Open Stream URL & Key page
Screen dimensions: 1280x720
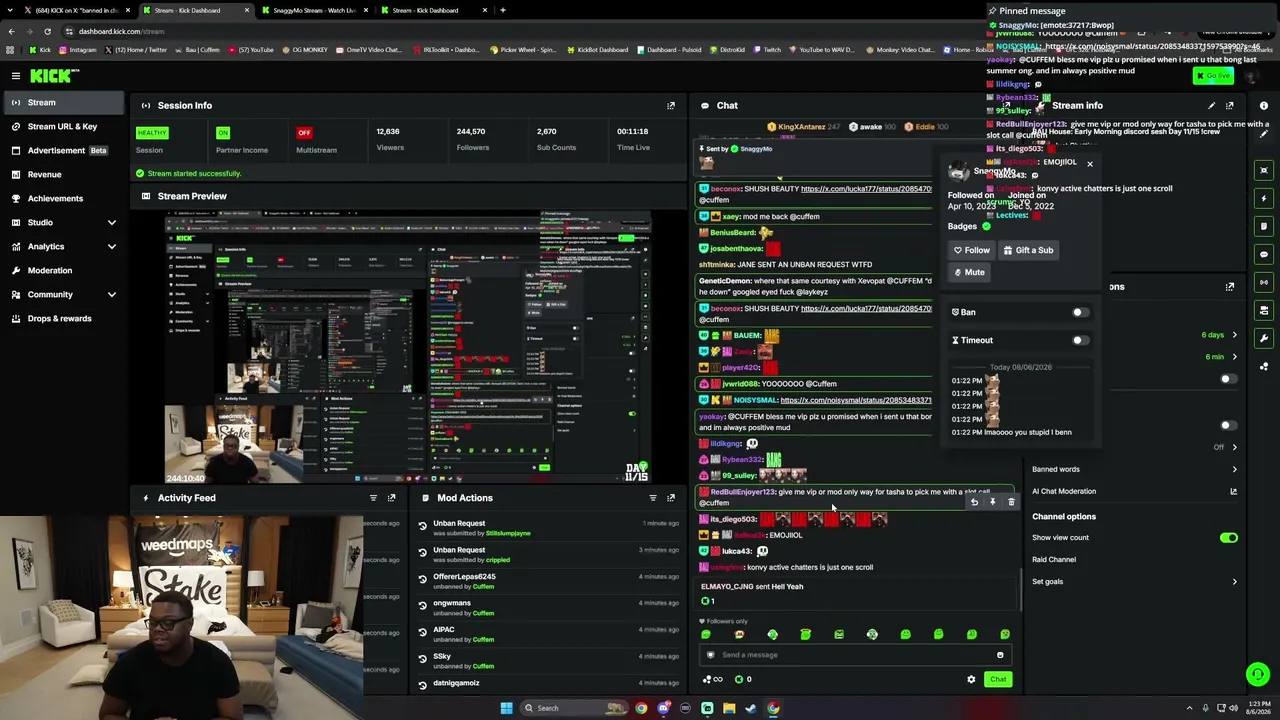[64, 126]
